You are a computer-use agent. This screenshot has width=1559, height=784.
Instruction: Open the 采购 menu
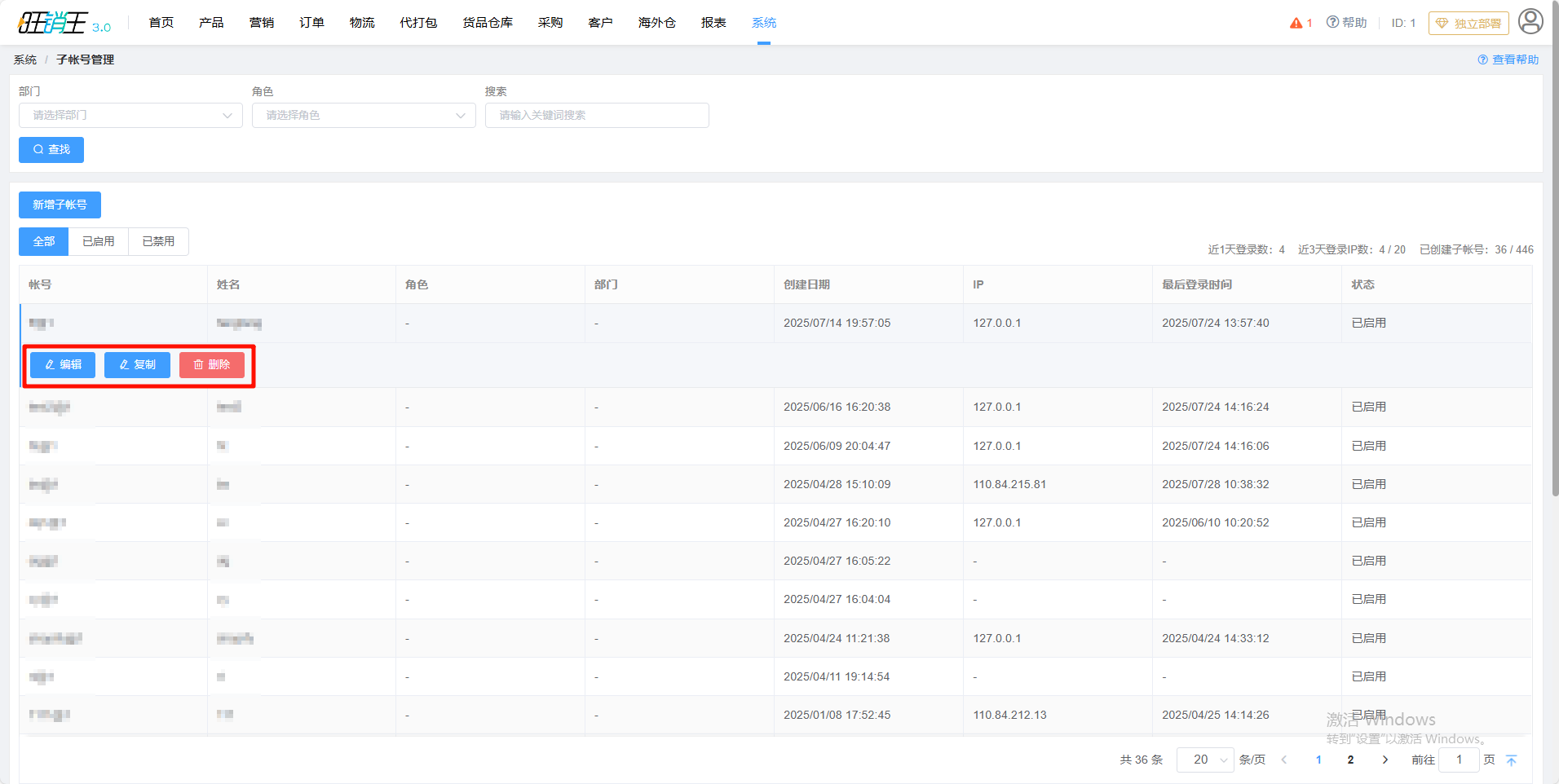tap(550, 23)
